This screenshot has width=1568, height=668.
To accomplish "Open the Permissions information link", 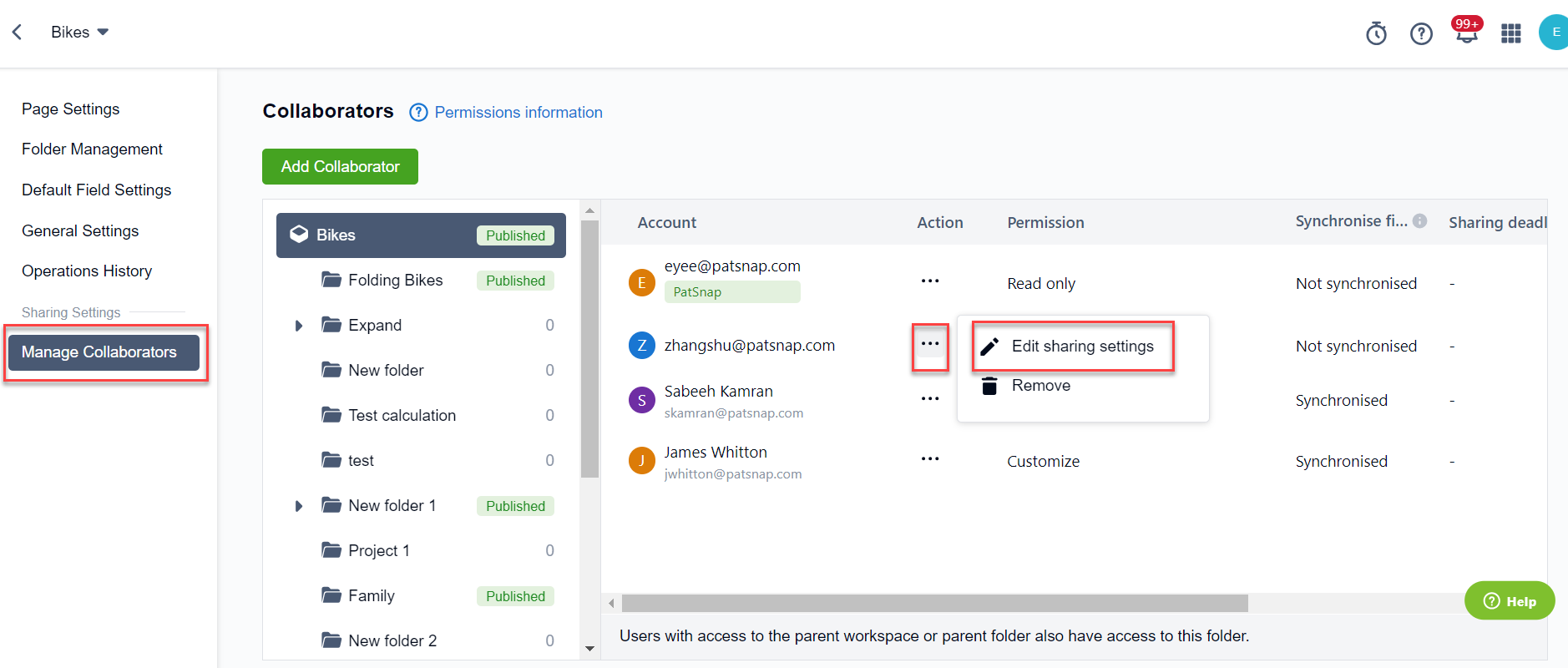I will [x=518, y=113].
